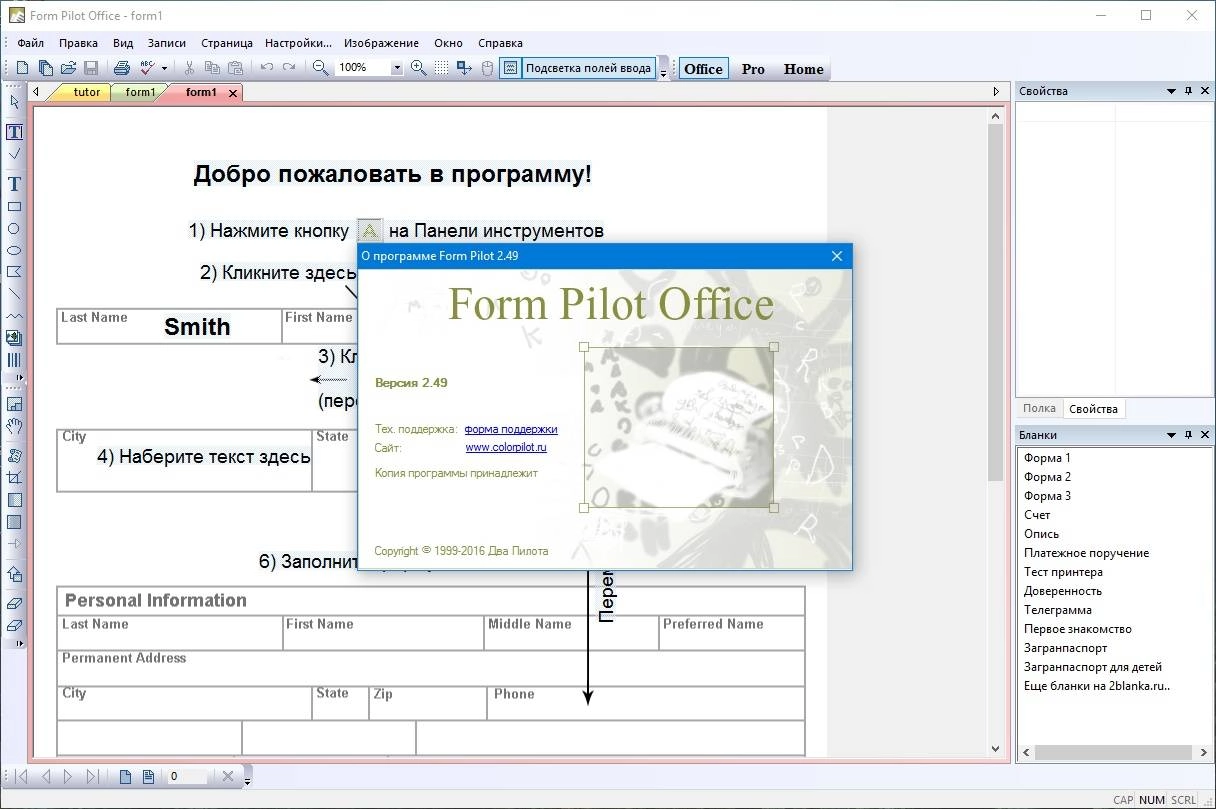Switch to the Полка panel tab
Viewport: 1216px width, 809px height.
pyautogui.click(x=1039, y=408)
